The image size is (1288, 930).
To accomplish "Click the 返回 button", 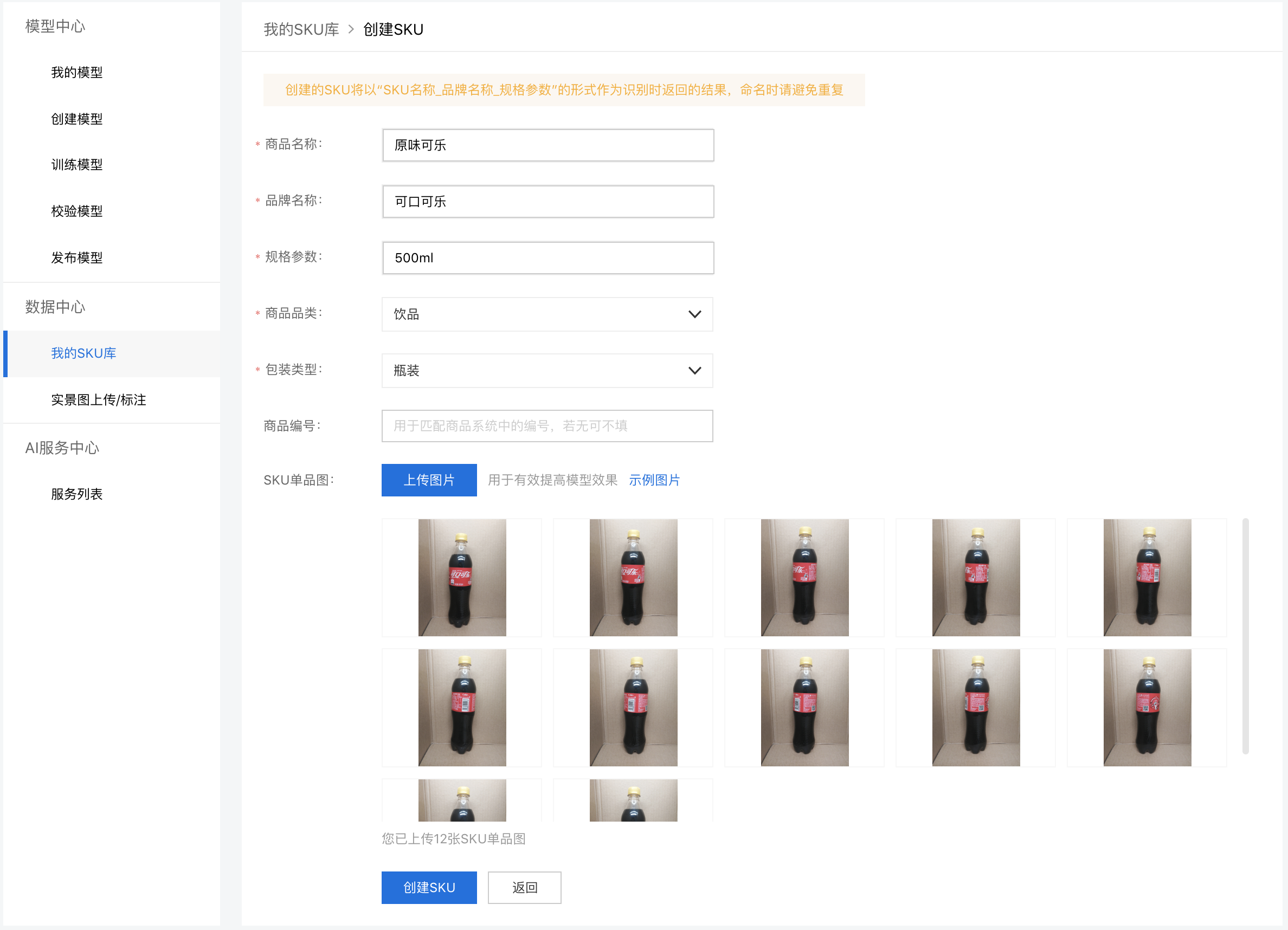I will (524, 887).
